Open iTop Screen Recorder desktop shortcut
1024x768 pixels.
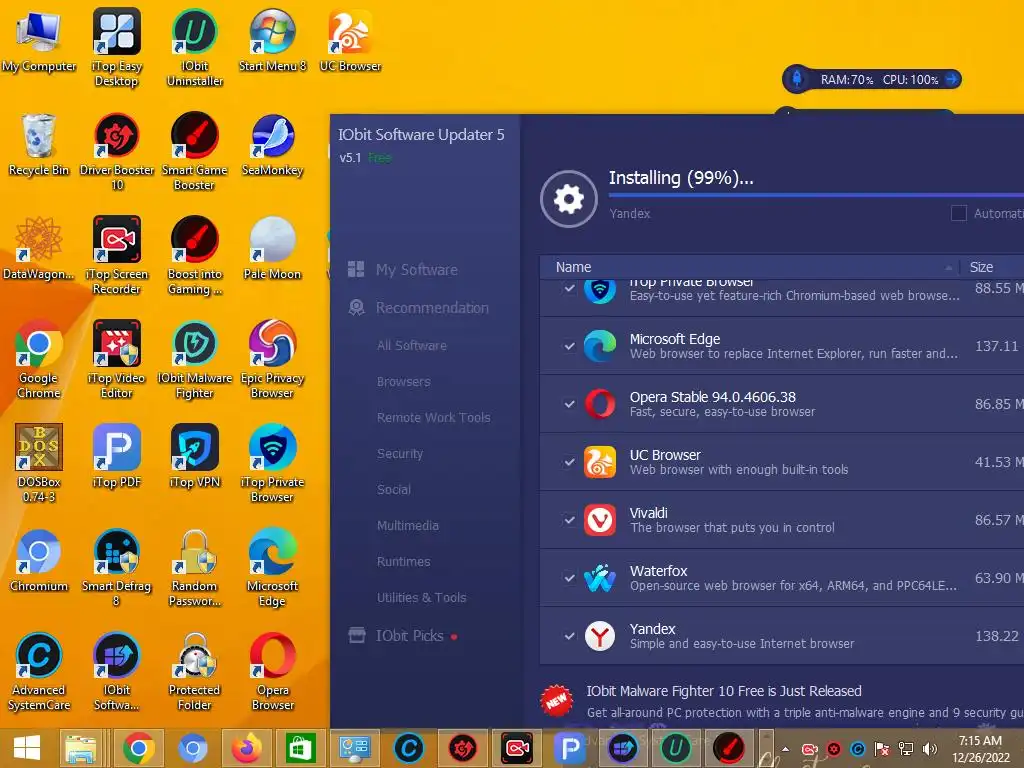click(116, 255)
